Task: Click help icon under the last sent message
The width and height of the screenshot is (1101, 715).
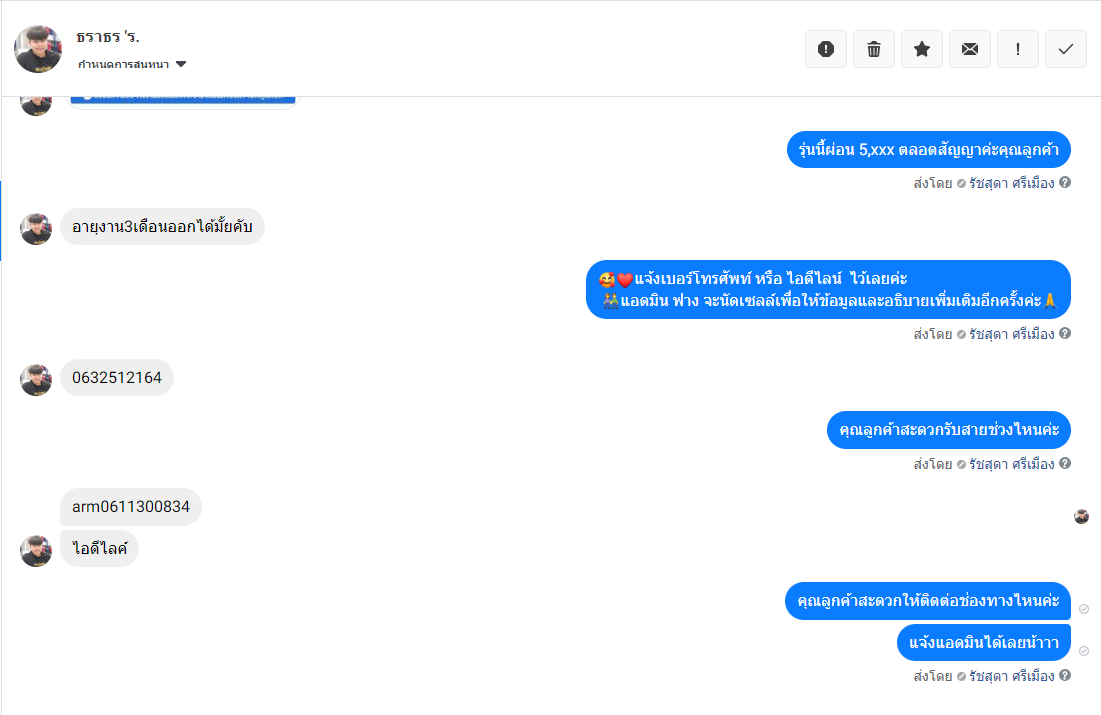Action: point(1065,676)
